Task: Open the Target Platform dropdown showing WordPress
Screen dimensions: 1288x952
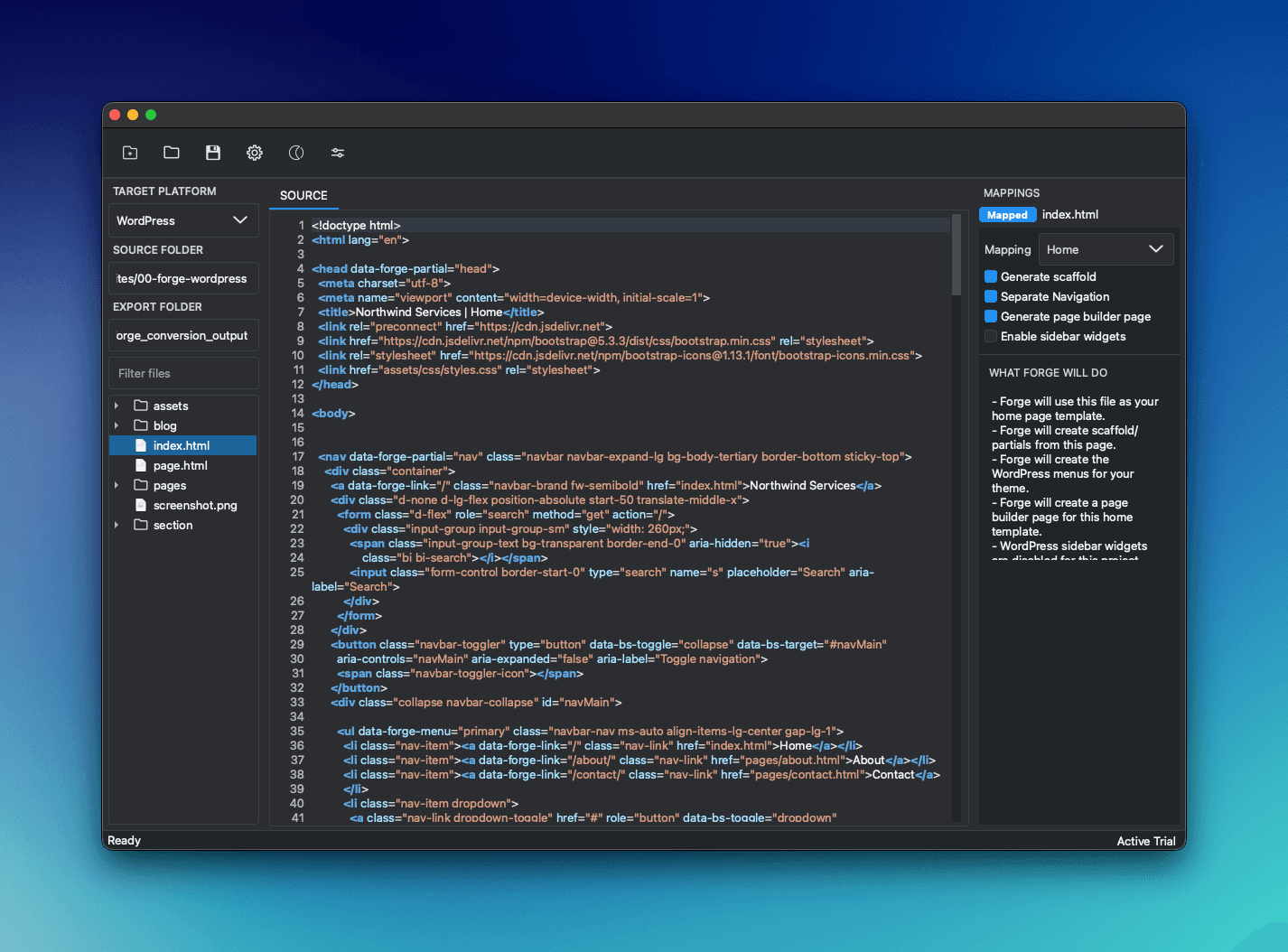Action: pyautogui.click(x=182, y=220)
